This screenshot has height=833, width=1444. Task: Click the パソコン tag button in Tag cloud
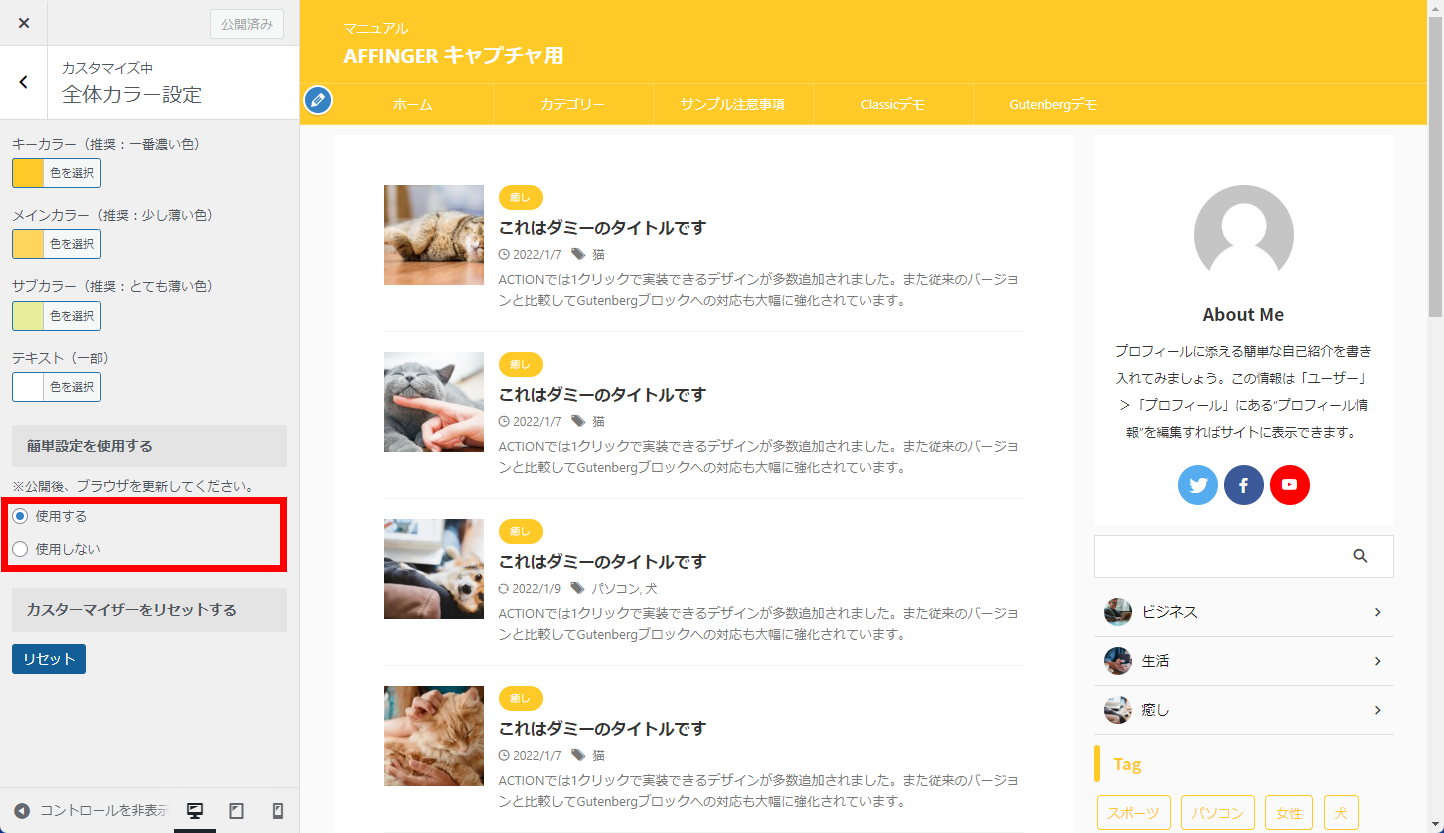tap(1218, 813)
